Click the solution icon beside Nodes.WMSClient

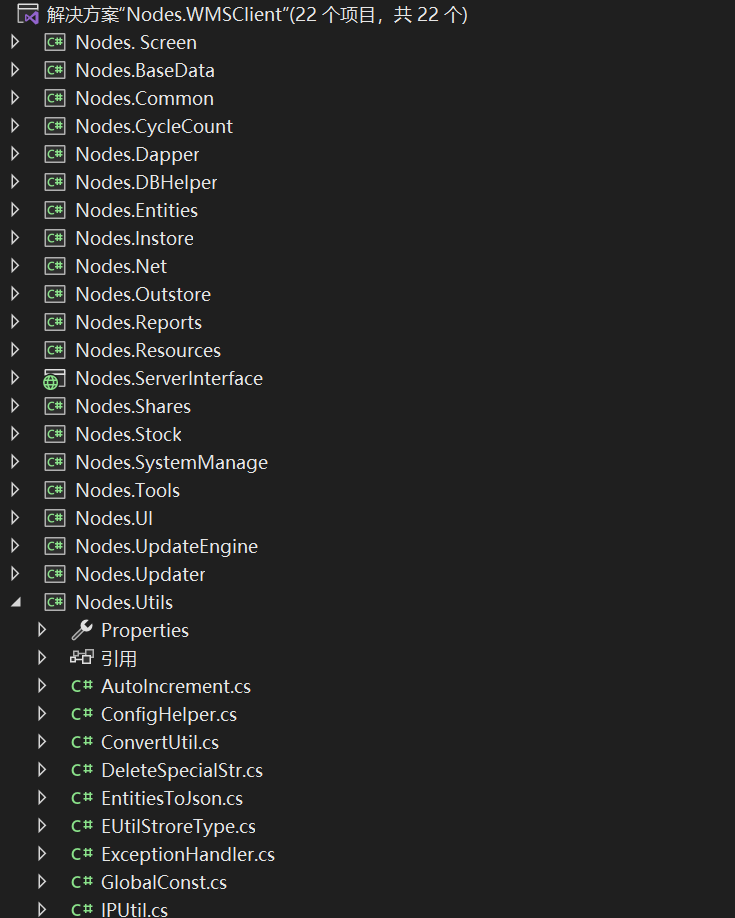[28, 13]
